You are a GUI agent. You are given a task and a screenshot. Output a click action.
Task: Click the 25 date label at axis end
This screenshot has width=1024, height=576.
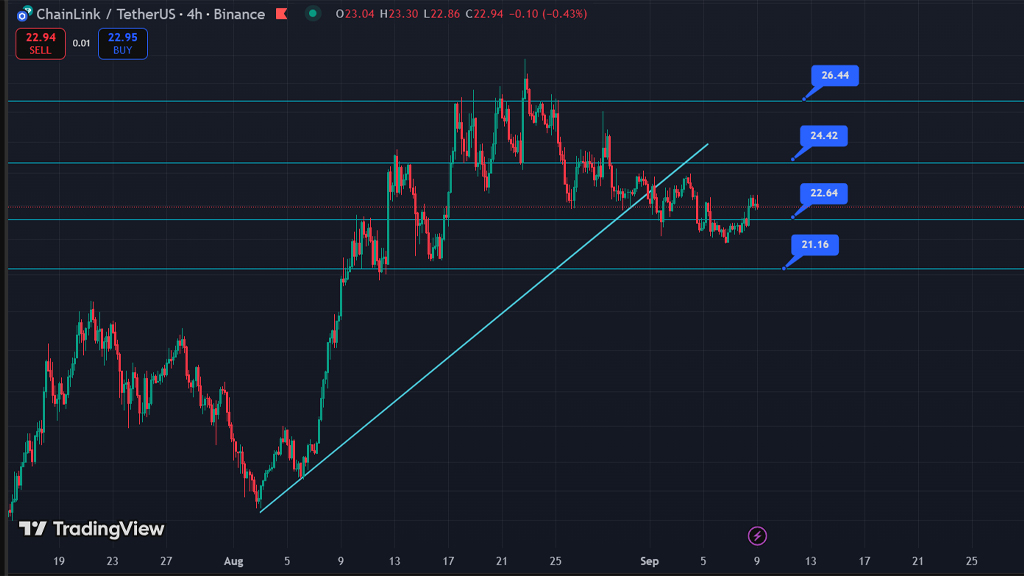point(971,562)
